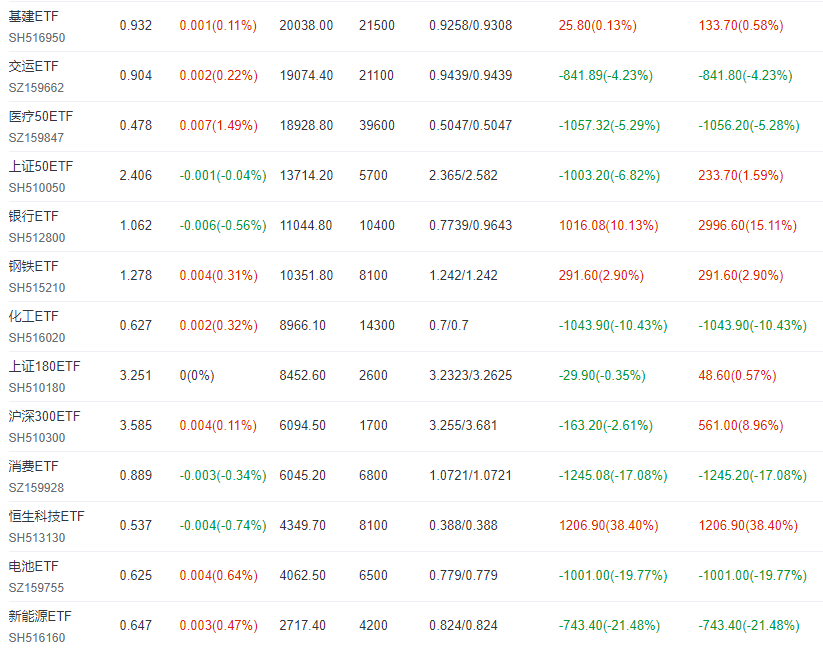The height and width of the screenshot is (651, 823).
Task: Open the 沪深300ETF fund name
Action: click(x=45, y=416)
